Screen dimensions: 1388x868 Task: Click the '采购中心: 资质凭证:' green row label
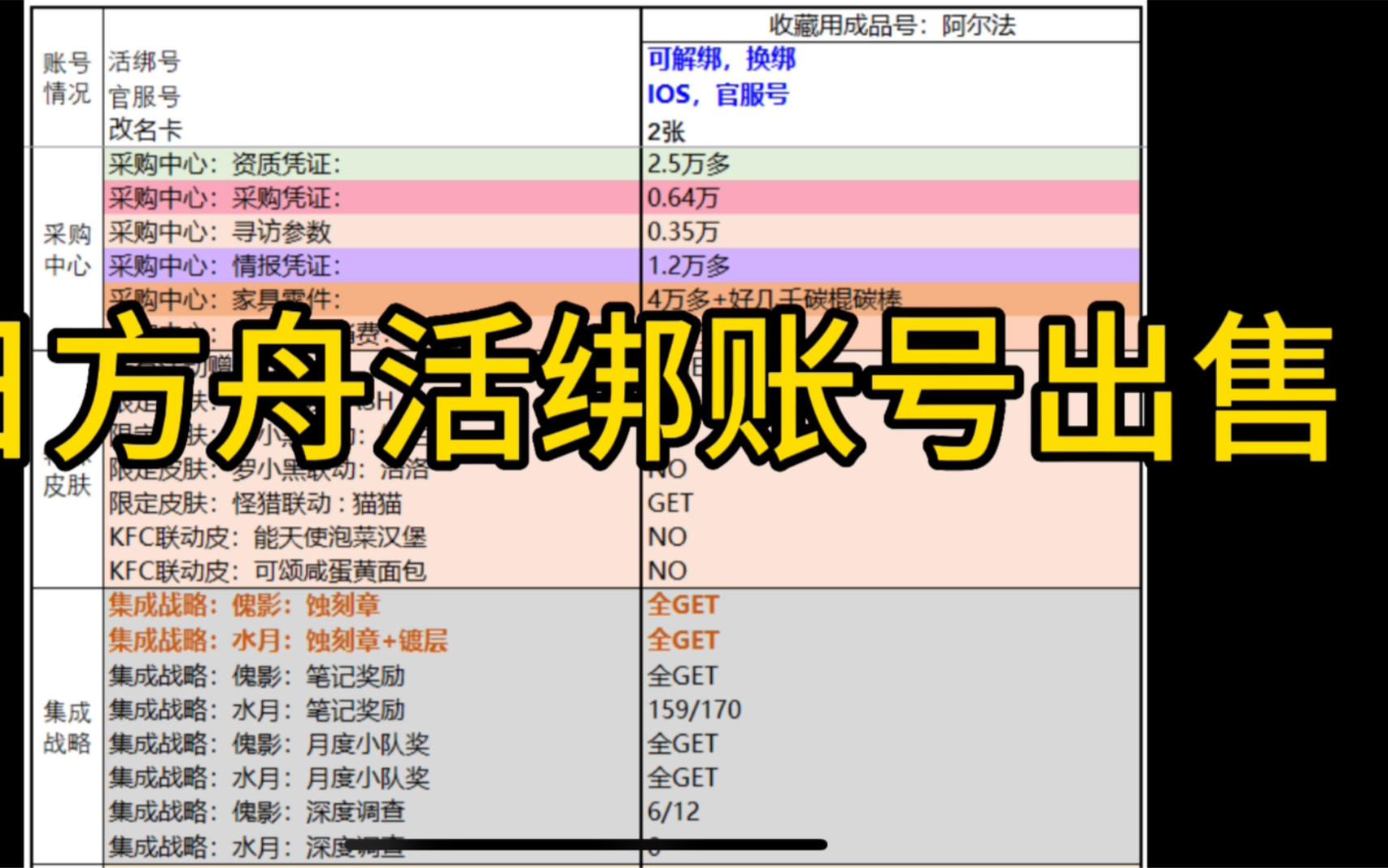pos(225,165)
